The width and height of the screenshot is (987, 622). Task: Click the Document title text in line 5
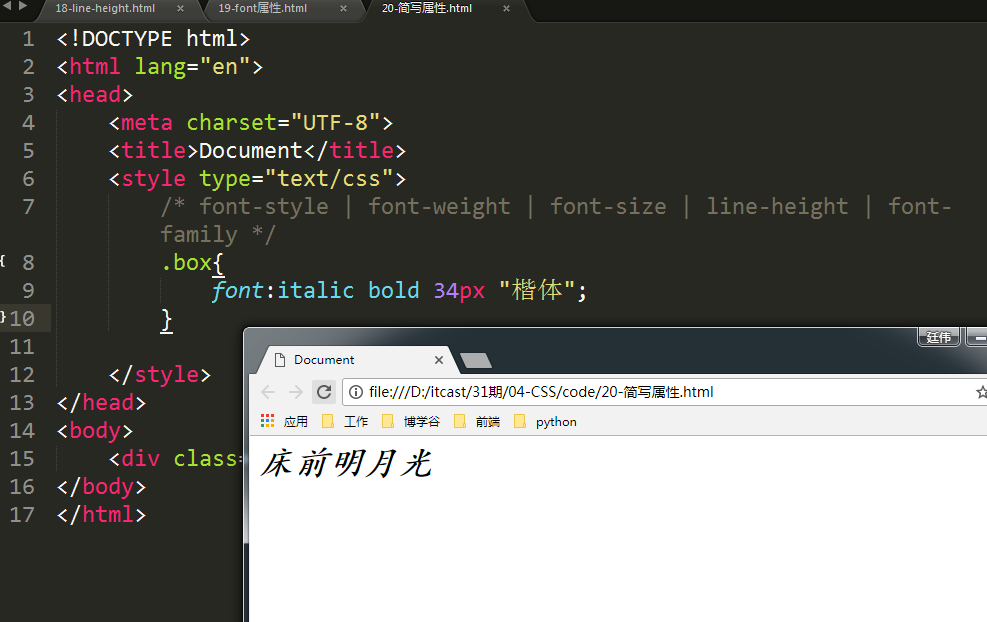(251, 150)
